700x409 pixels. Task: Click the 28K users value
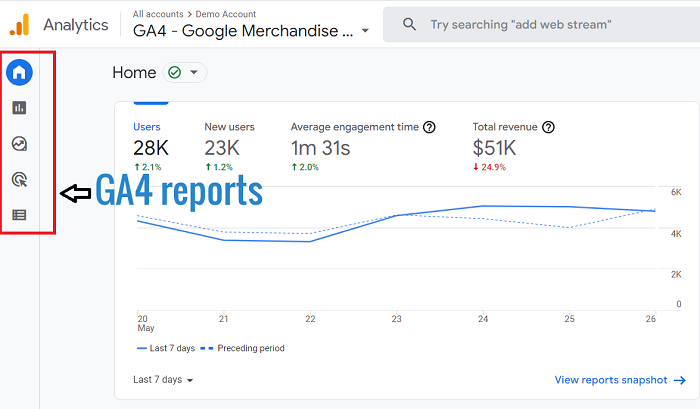[x=151, y=148]
